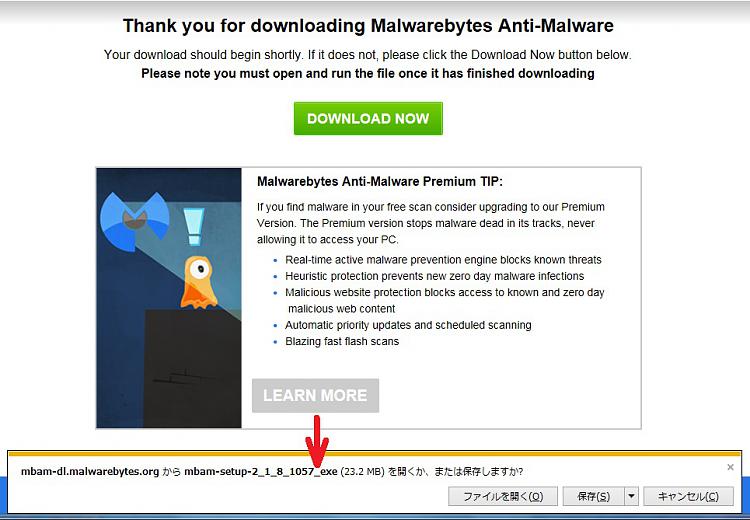Click the Real-time active malware prevention bullet
Screen dimensions: 750x520
(x=443, y=260)
